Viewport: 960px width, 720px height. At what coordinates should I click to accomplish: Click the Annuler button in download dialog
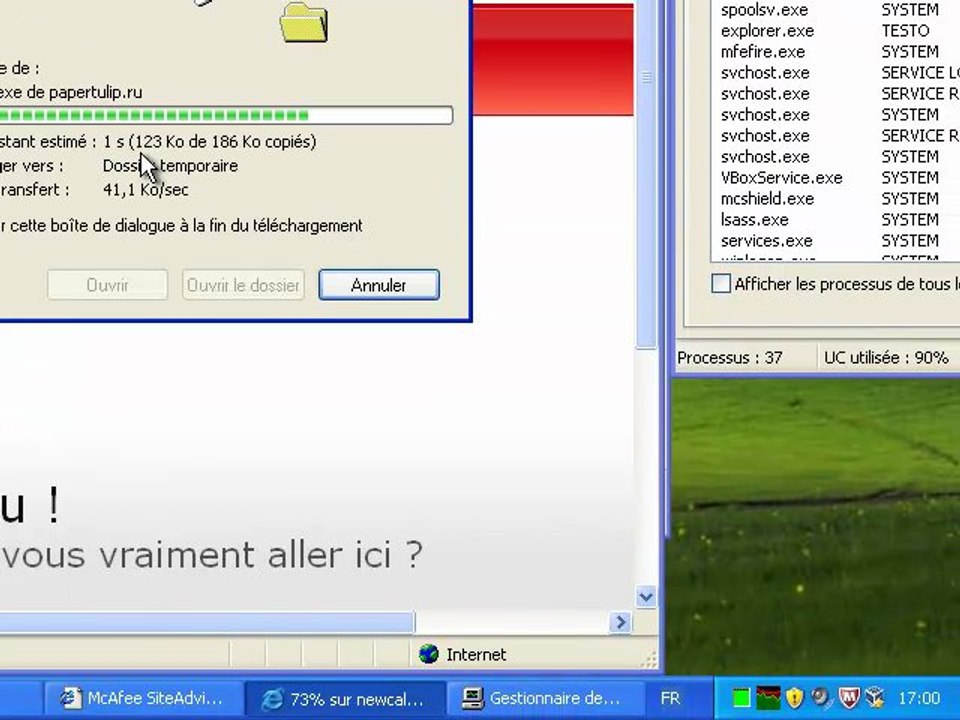pyautogui.click(x=379, y=285)
